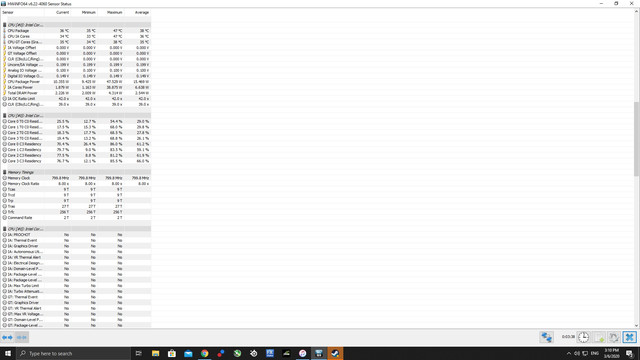Select the Core 3 C3 Residency row

[x=76, y=161]
